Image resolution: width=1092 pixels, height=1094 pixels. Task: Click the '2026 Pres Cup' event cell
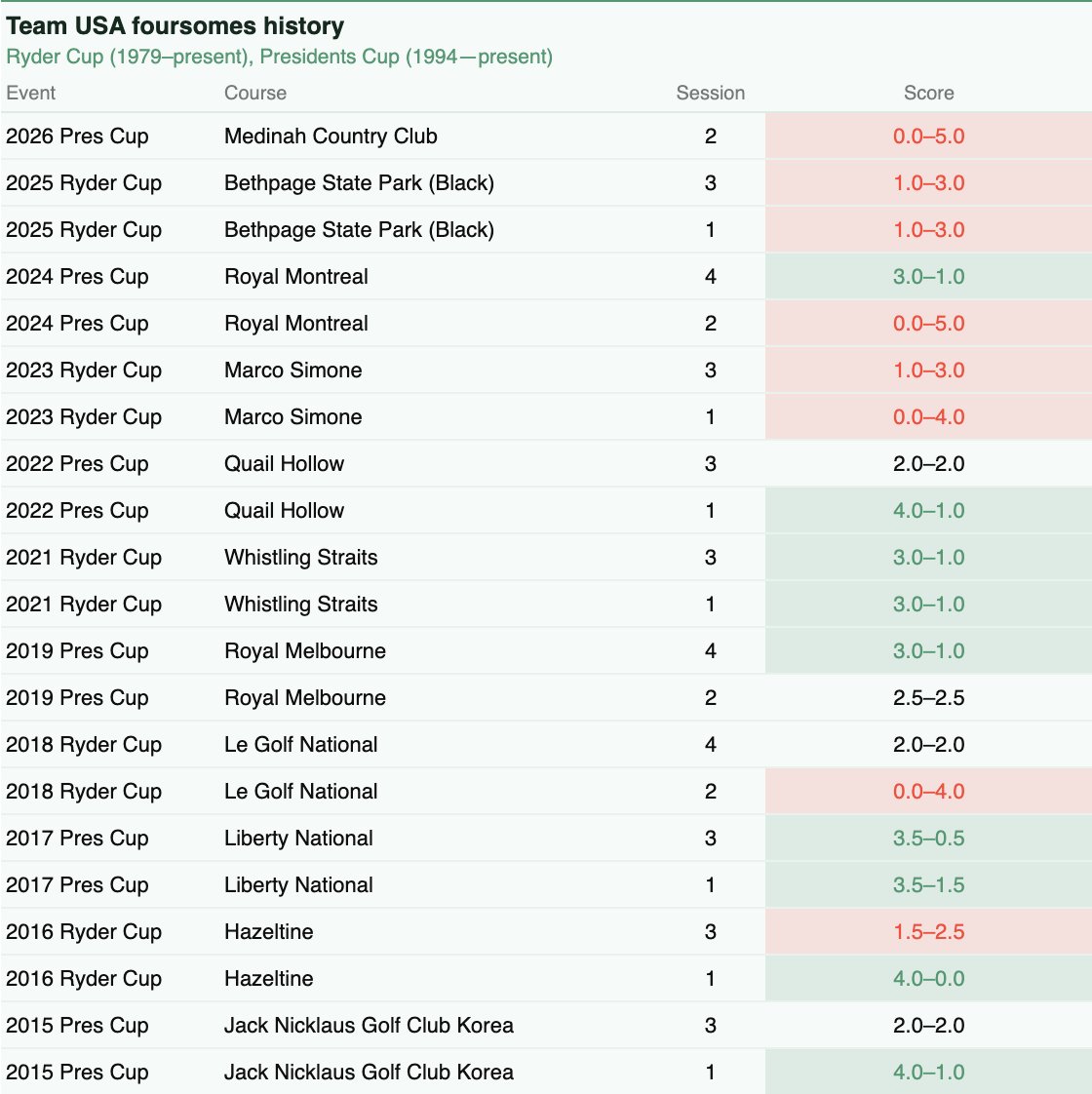[x=77, y=137]
